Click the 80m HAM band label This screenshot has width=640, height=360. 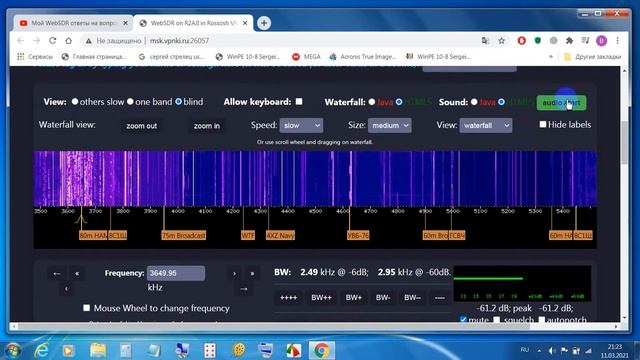(93, 236)
